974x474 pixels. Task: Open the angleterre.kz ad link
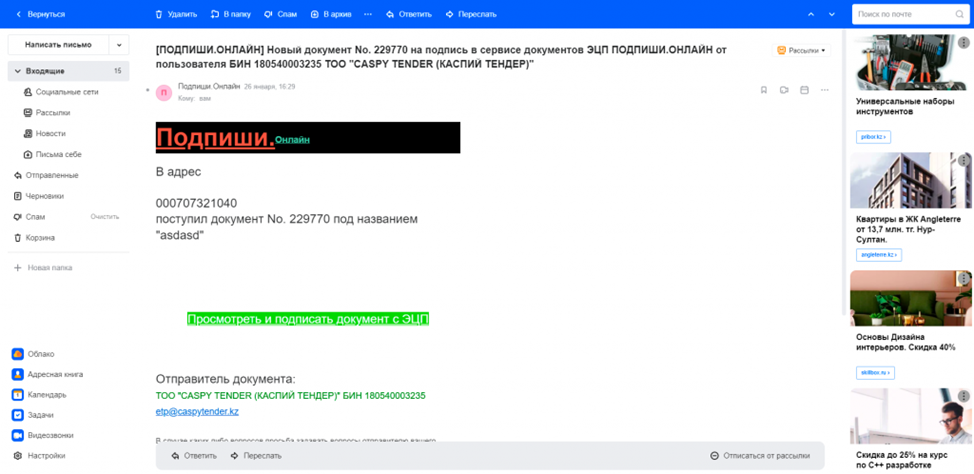[x=879, y=255]
